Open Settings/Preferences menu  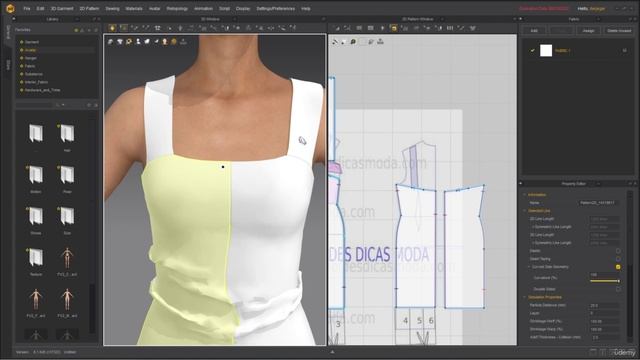point(276,8)
